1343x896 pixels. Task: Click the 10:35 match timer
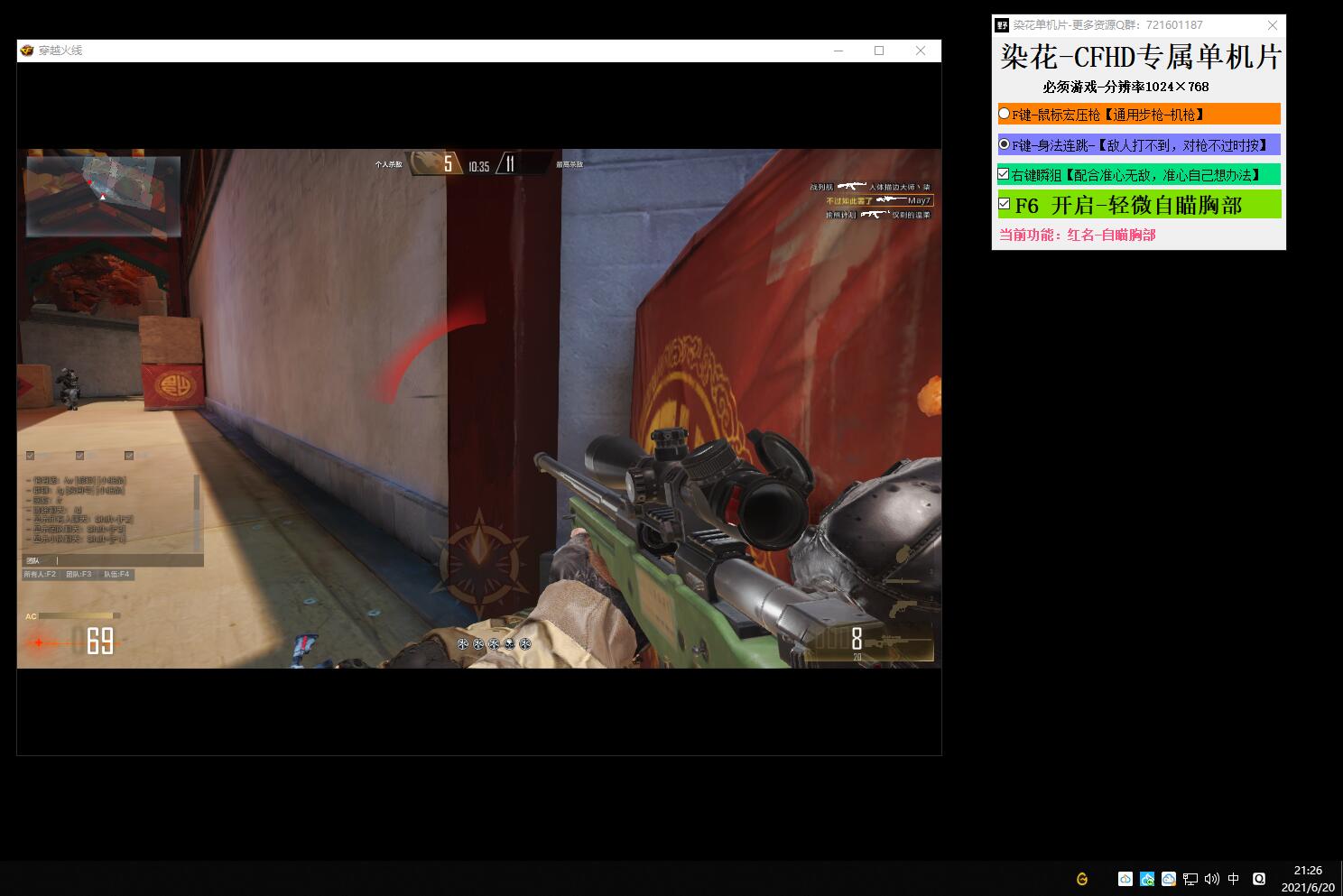pos(478,166)
